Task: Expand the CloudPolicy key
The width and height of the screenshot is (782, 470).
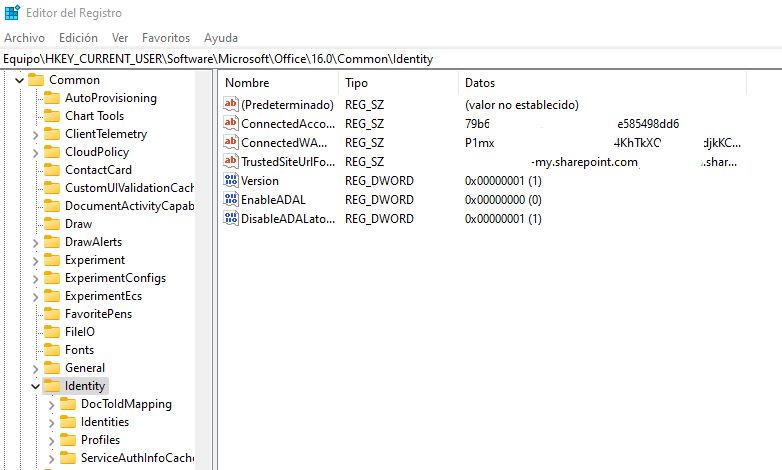Action: 35,153
